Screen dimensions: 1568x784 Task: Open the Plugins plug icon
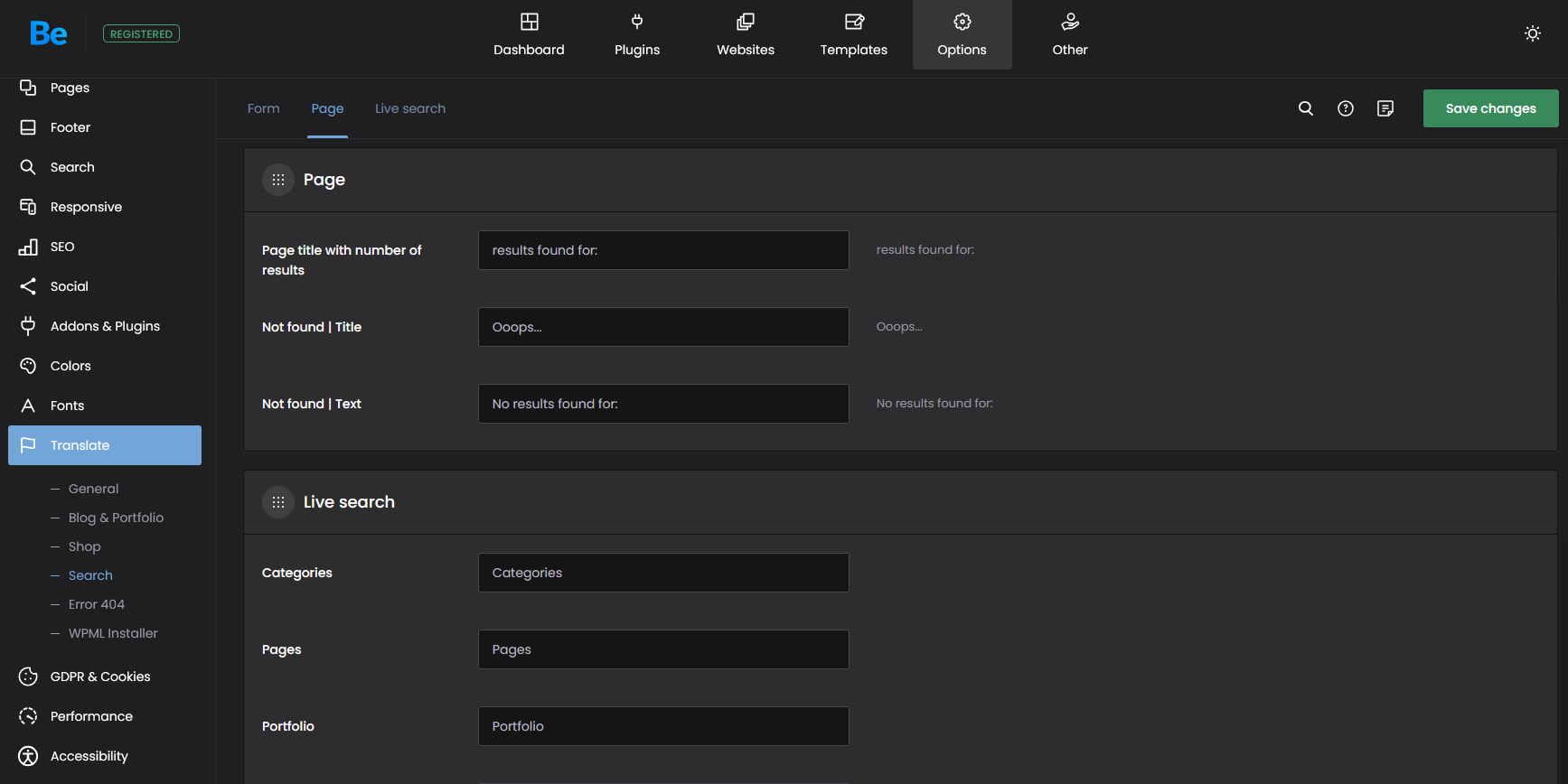637,22
